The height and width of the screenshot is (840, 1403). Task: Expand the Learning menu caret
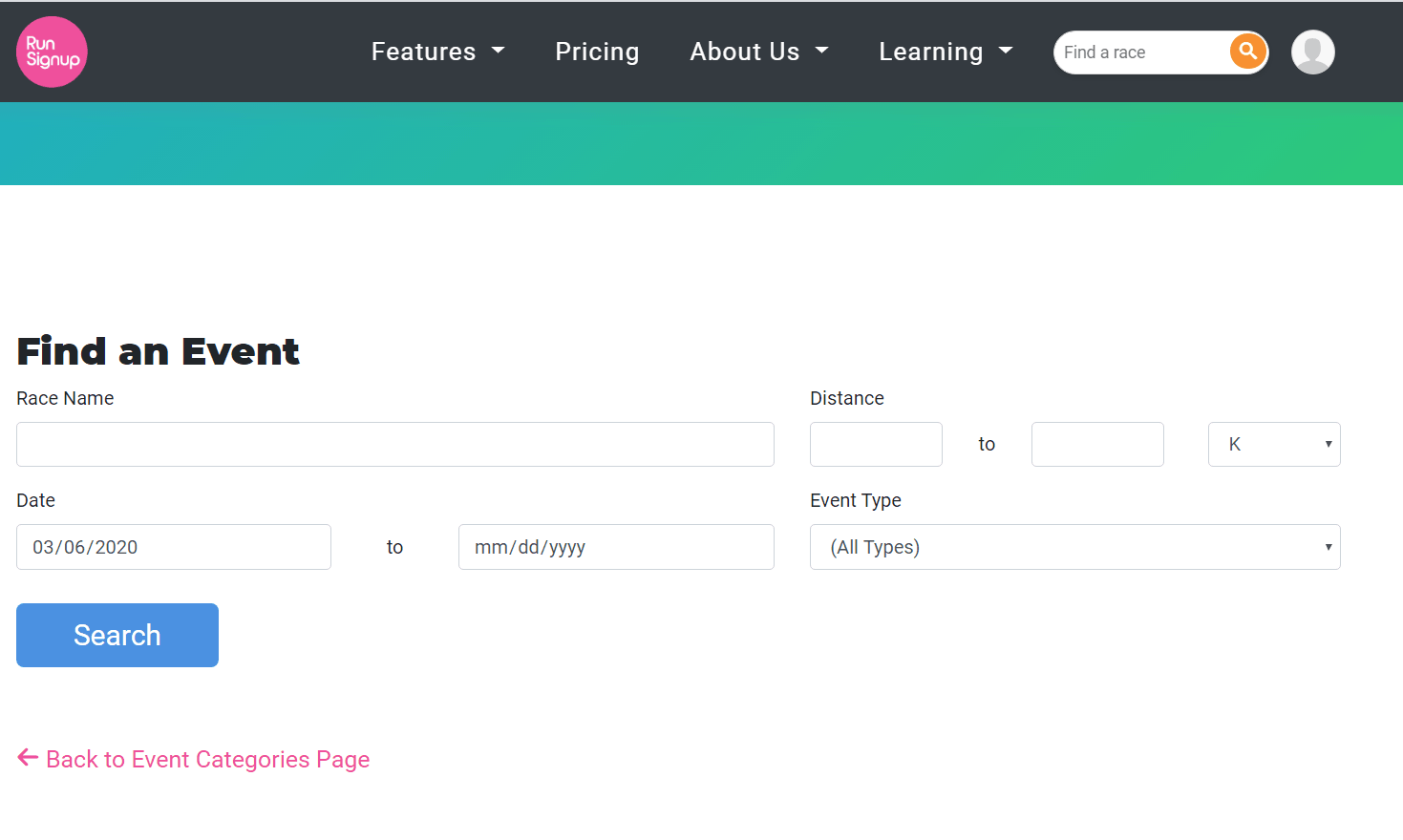(1005, 52)
